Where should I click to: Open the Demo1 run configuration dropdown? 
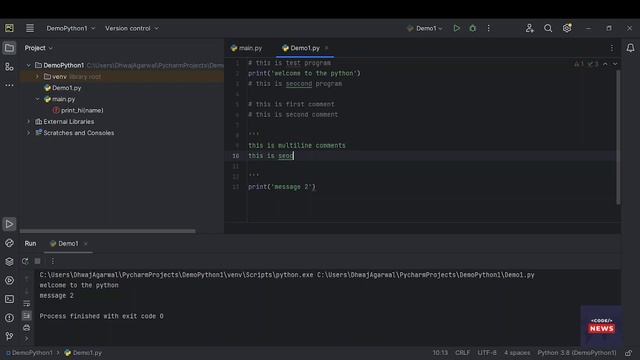[425, 28]
